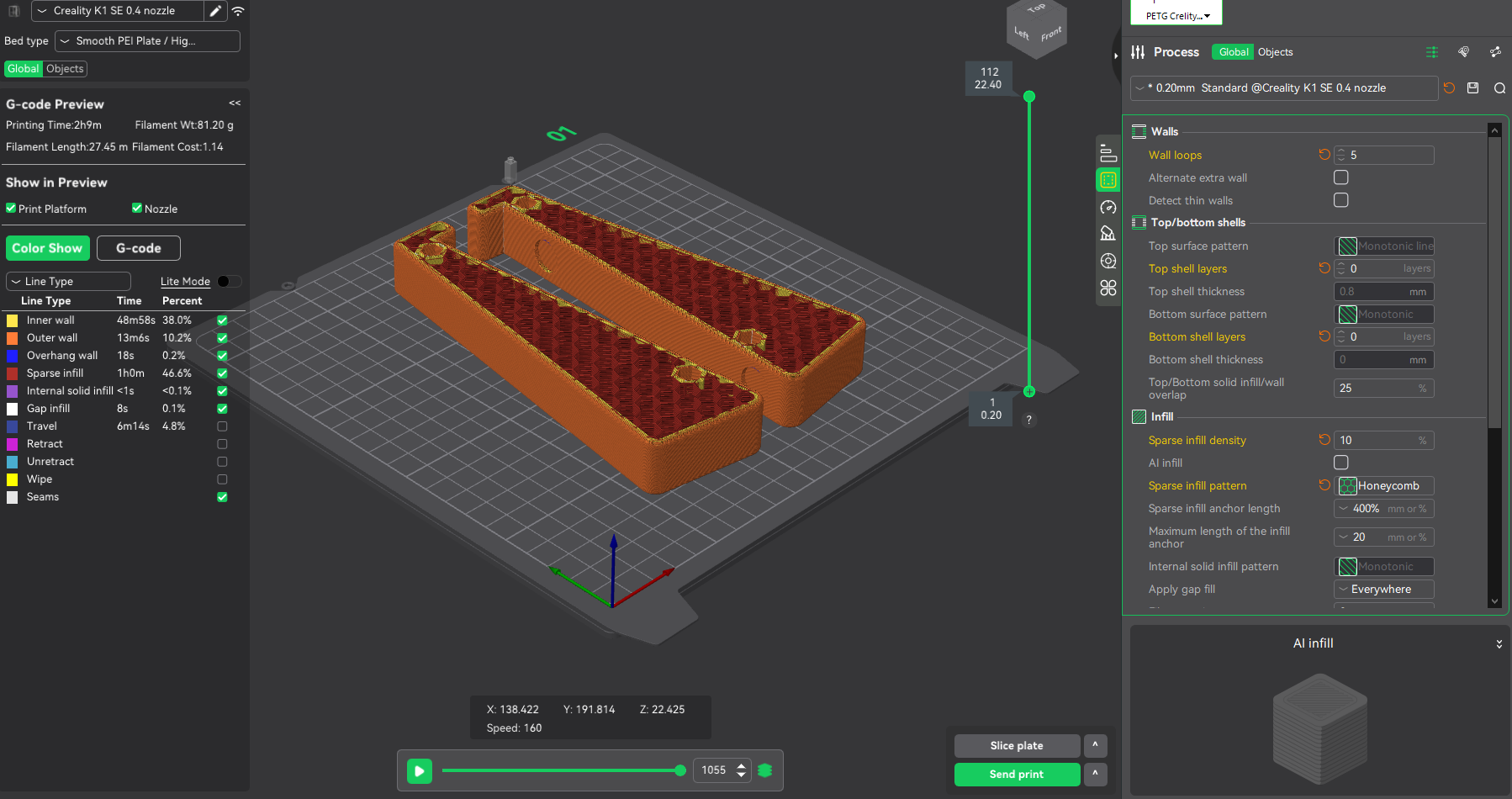This screenshot has width=1512, height=799.
Task: Click the Slice plate button
Action: pos(1017,746)
